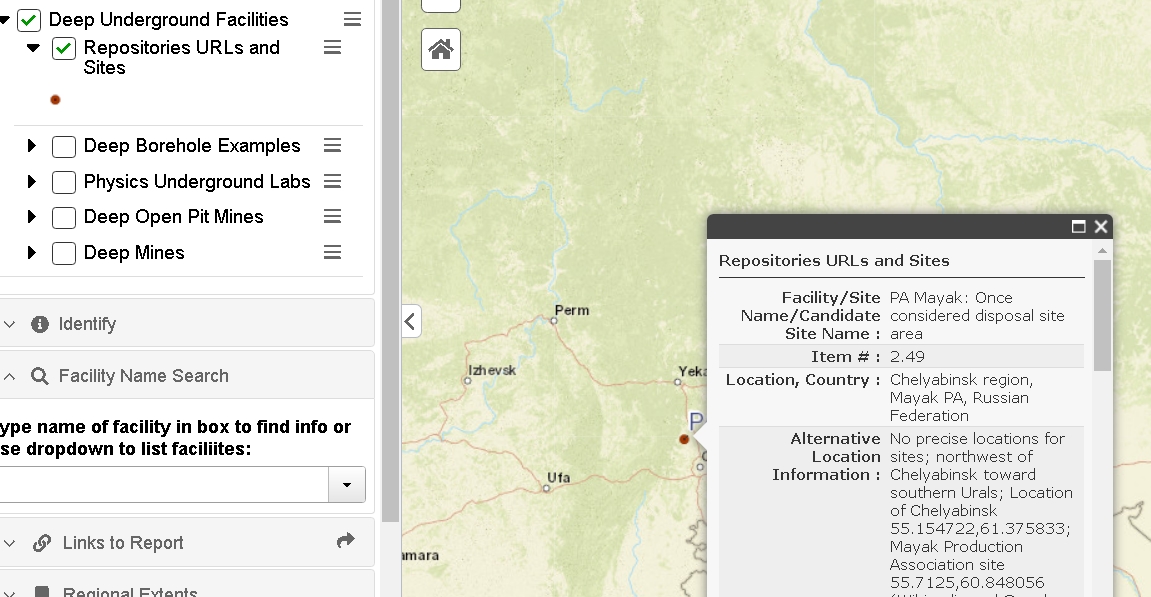
Task: Open Repositories URLs and Sites options menu
Action: coord(333,48)
